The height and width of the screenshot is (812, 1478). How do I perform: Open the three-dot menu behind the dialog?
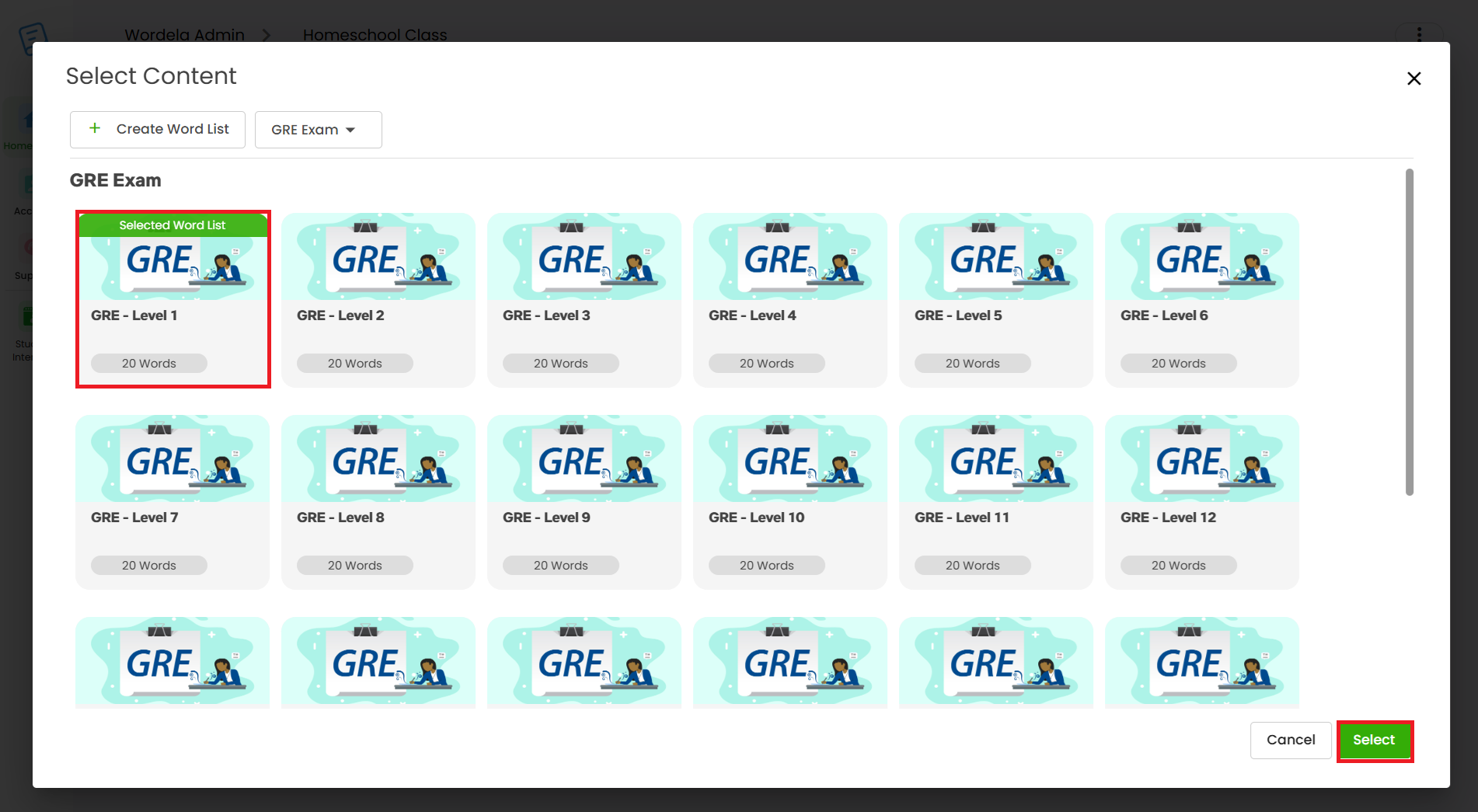tap(1419, 34)
